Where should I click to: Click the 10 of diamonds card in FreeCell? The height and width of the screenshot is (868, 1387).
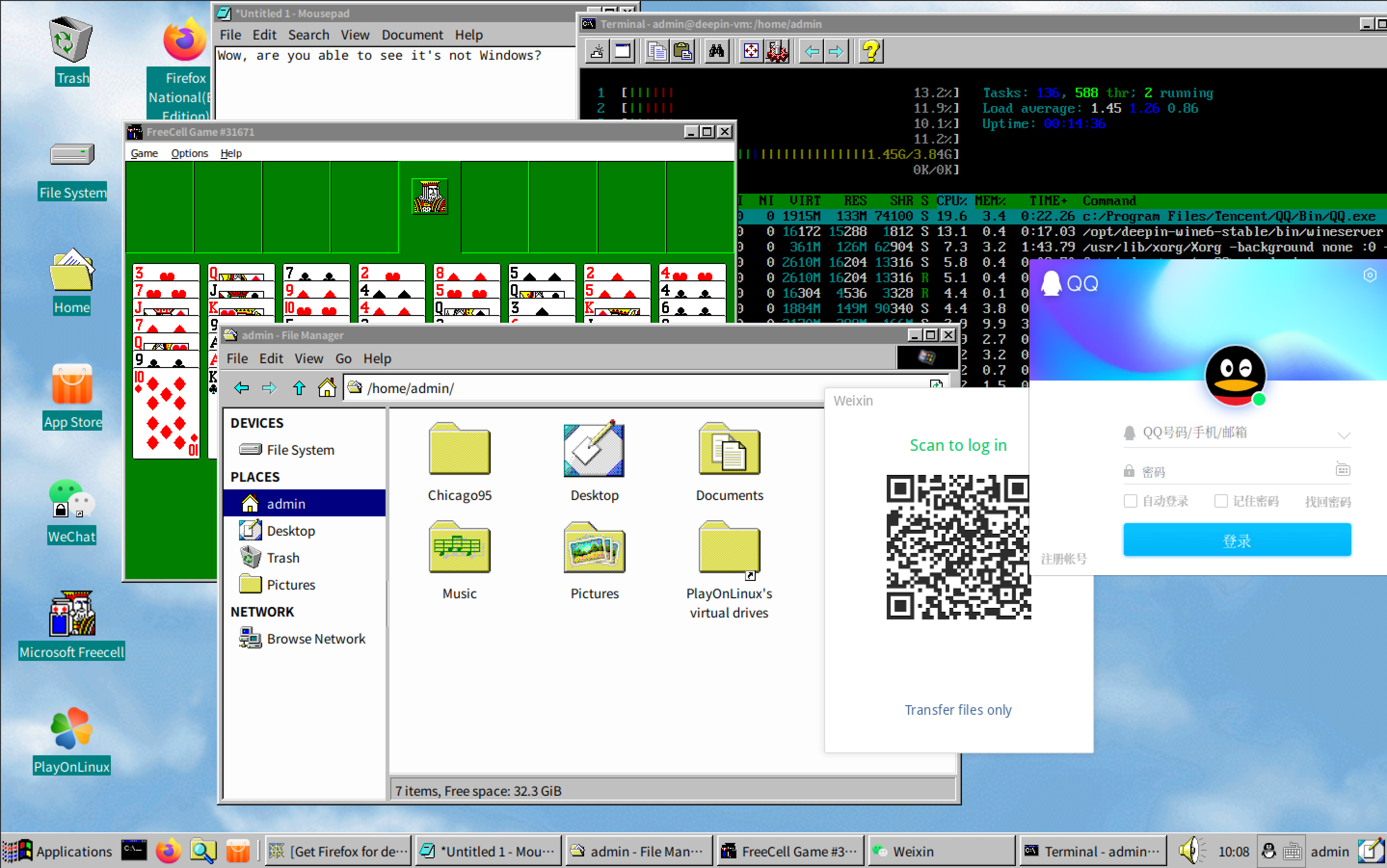167,413
